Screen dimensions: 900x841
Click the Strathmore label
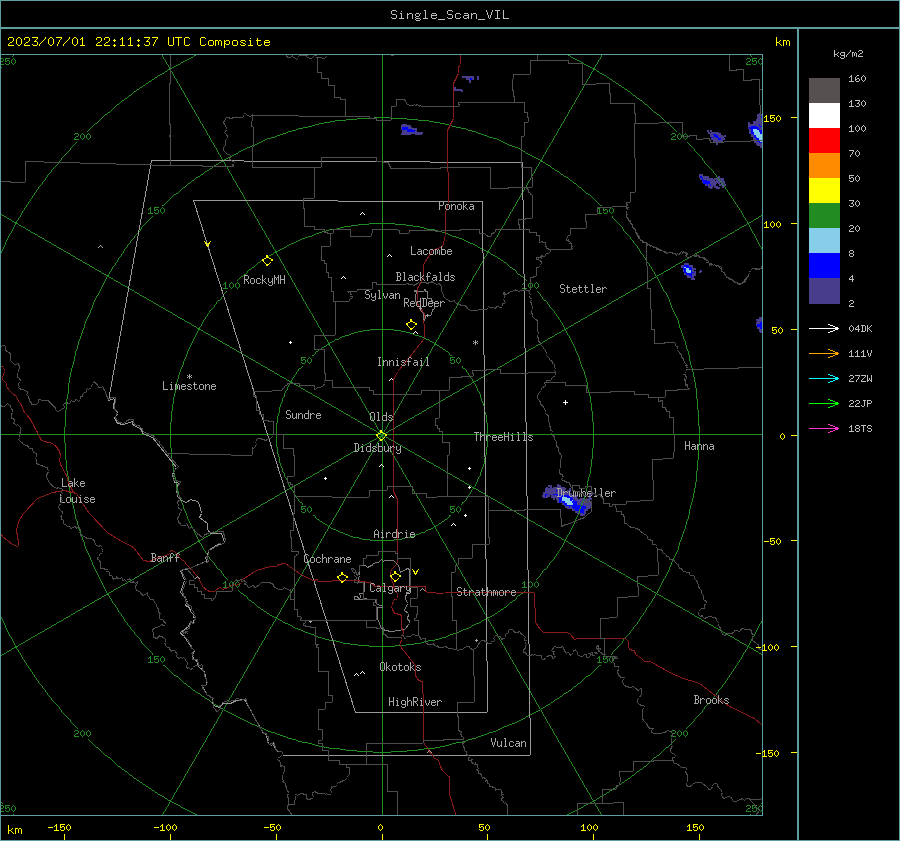click(x=486, y=592)
